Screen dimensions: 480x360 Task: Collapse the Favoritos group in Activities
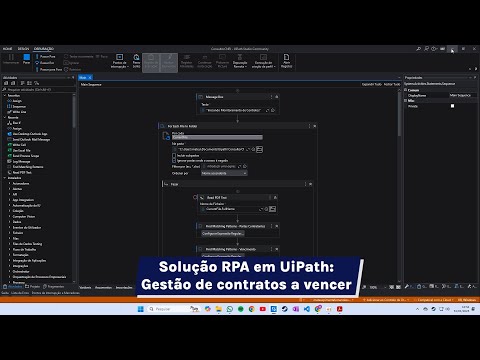(x=5, y=96)
